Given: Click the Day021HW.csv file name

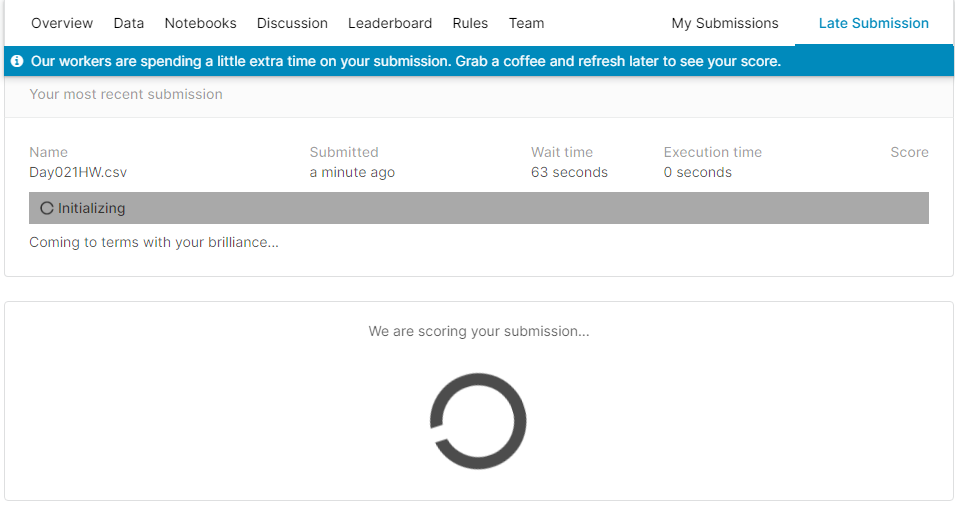Looking at the screenshot, I should 78,172.
